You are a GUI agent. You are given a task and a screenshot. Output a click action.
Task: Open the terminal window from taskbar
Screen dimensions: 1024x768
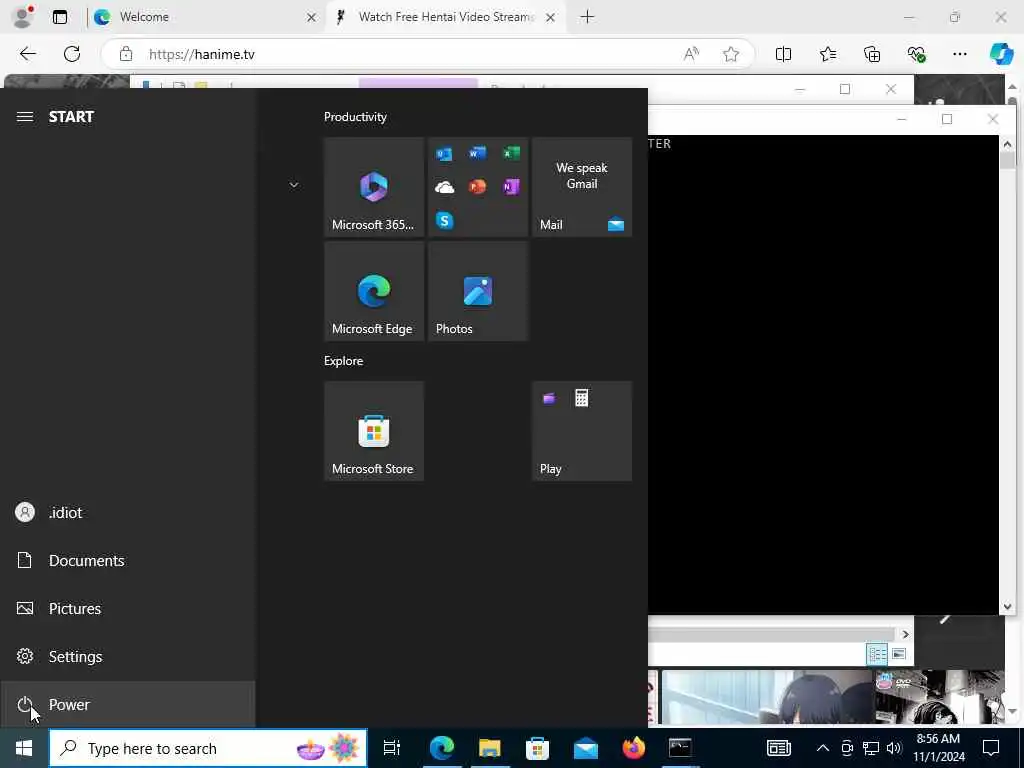(680, 748)
